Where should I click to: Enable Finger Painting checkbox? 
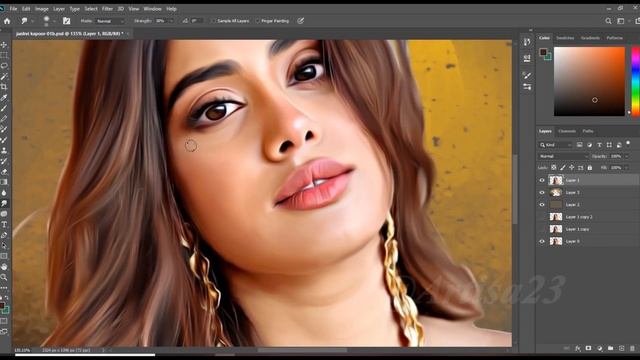pyautogui.click(x=257, y=21)
